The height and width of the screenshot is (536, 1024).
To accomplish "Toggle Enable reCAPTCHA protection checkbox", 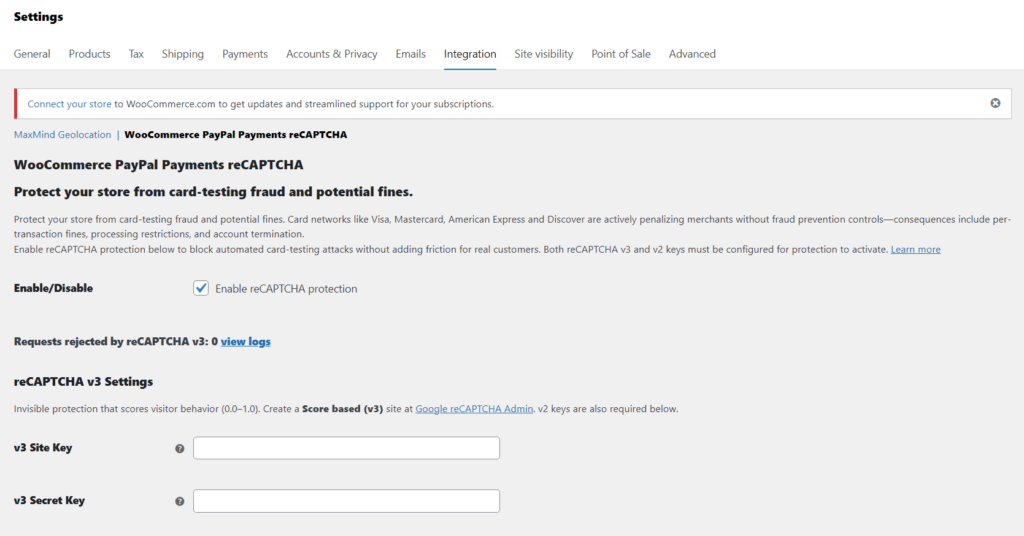I will pos(200,288).
